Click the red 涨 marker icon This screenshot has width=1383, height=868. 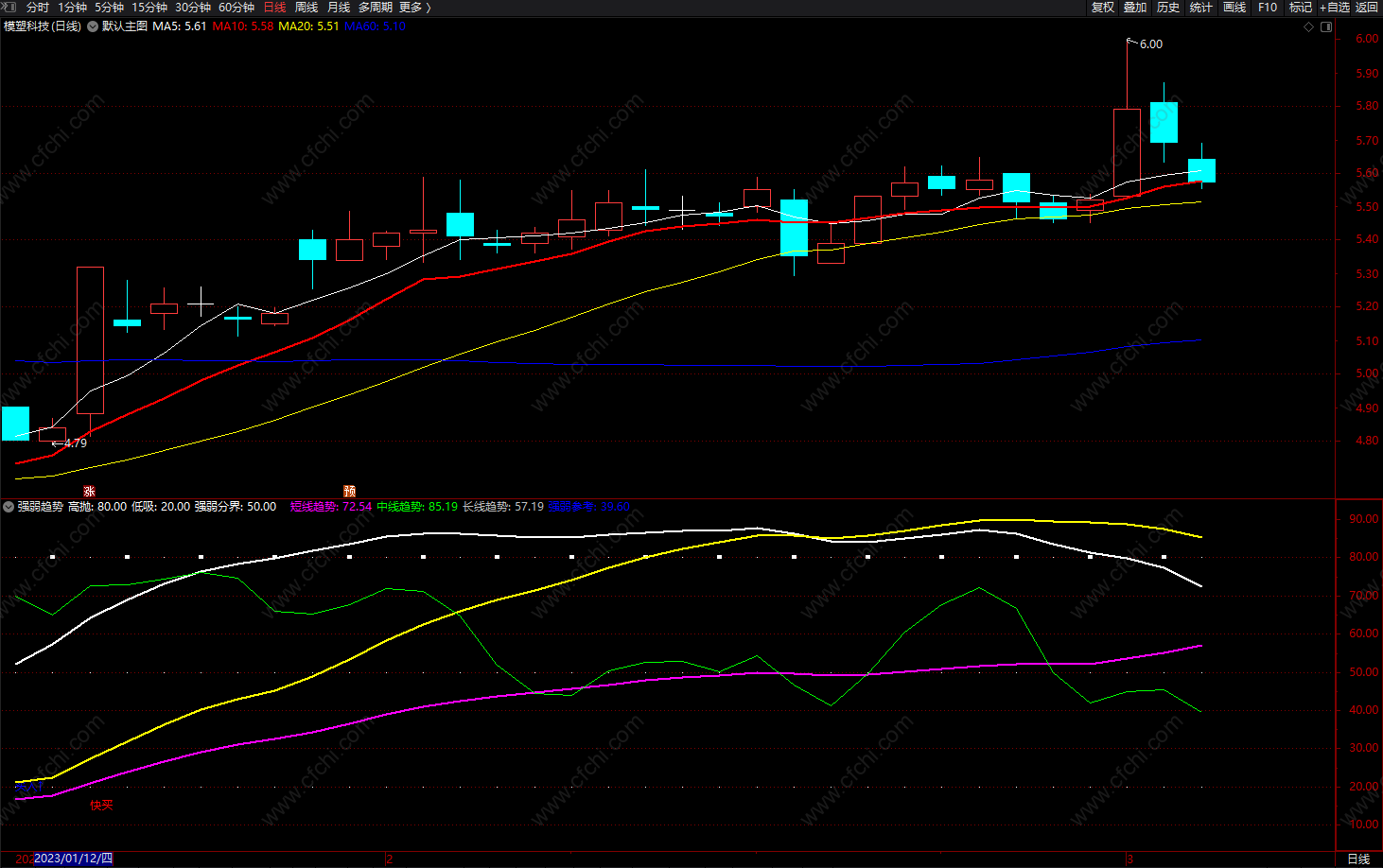point(89,491)
